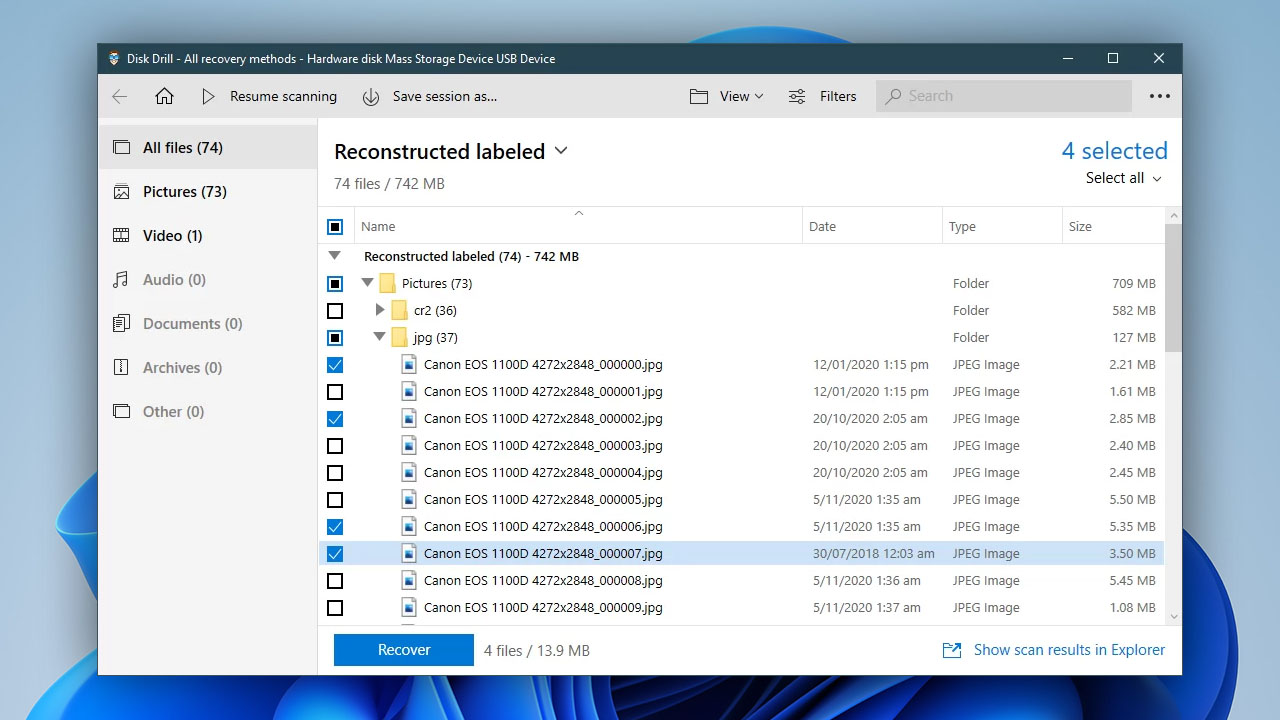Check the 4272x2848_000001.jpg checkbox
Image resolution: width=1280 pixels, height=720 pixels.
pos(335,392)
